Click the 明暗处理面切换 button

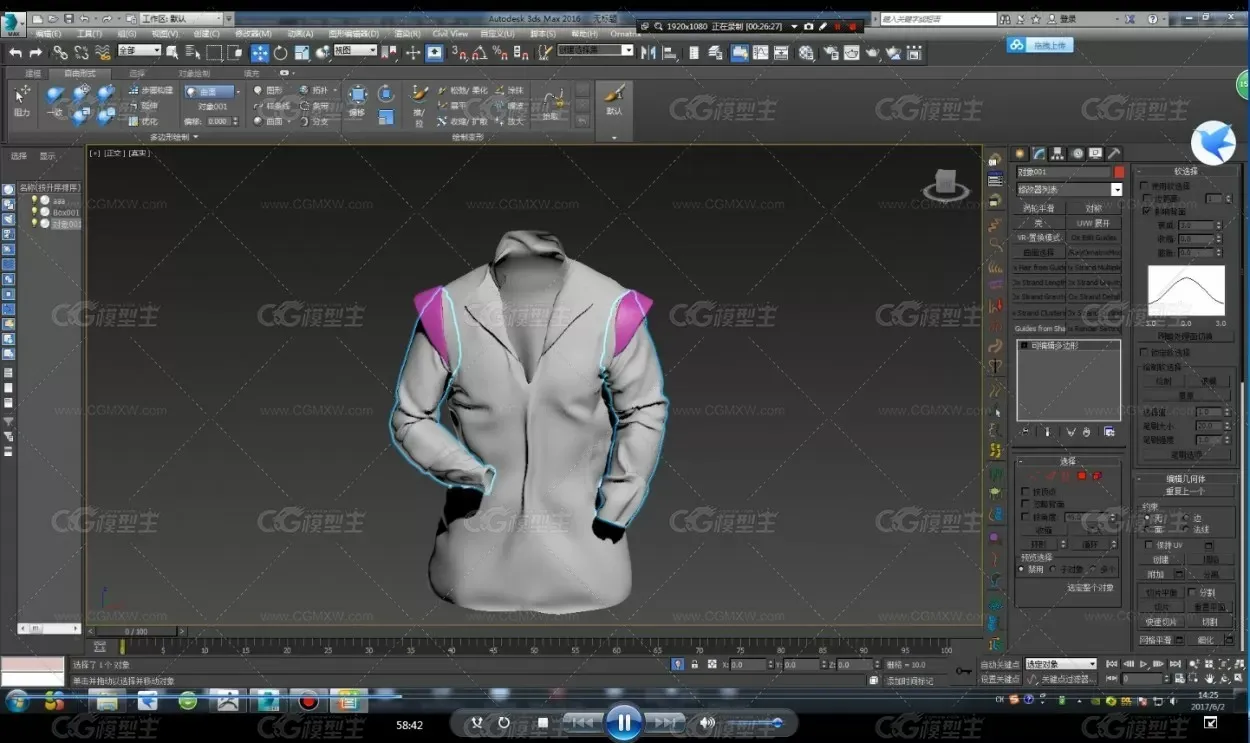pyautogui.click(x=1185, y=337)
